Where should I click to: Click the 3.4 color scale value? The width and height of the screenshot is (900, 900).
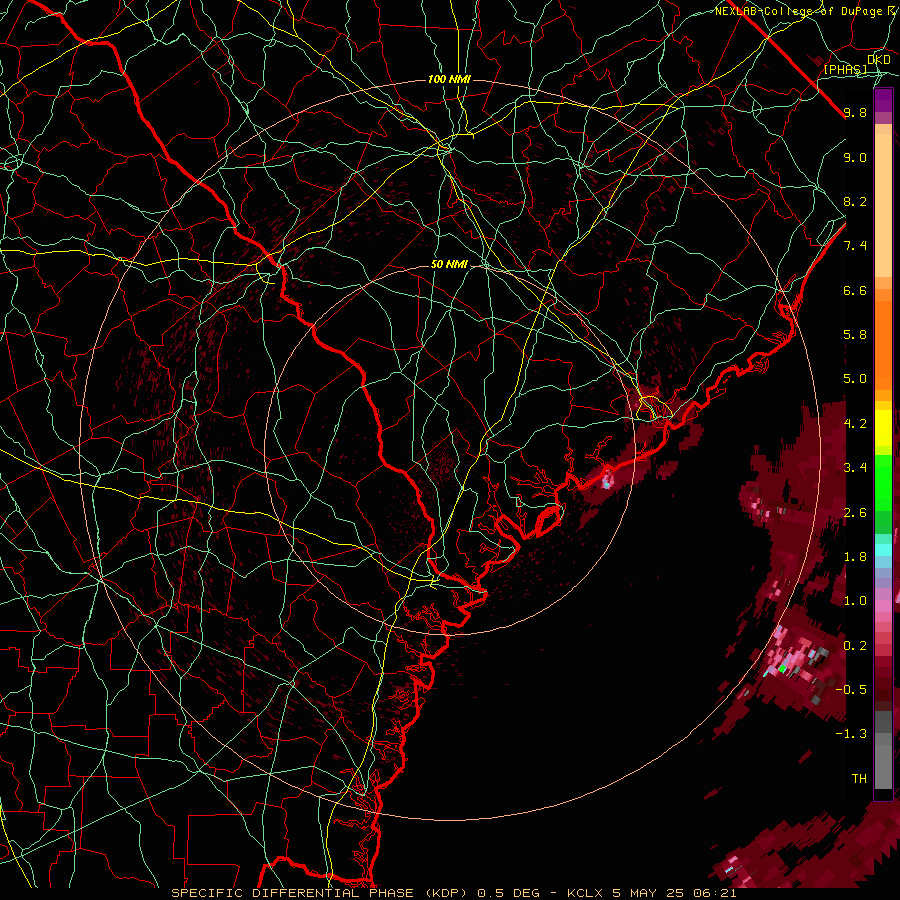tap(855, 468)
